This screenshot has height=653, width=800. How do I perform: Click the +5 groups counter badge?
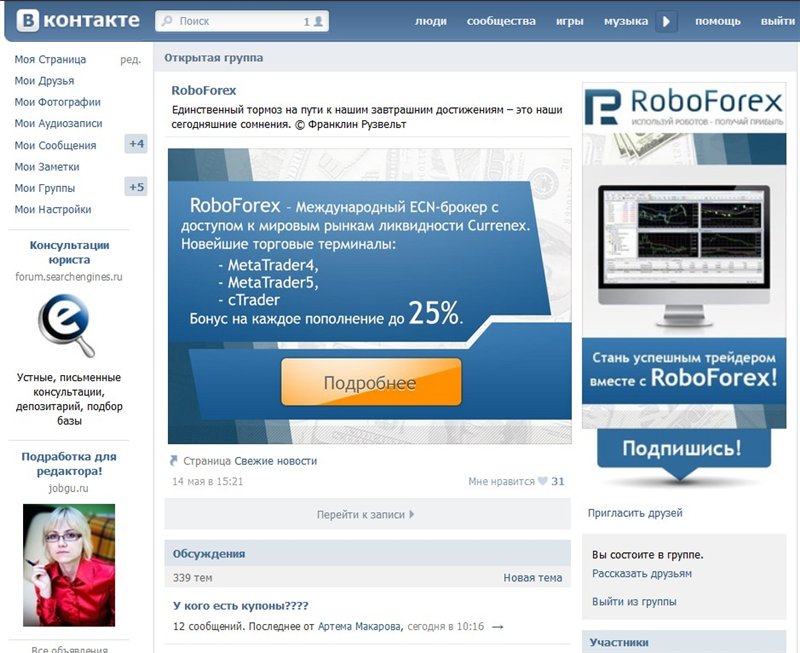tap(136, 187)
